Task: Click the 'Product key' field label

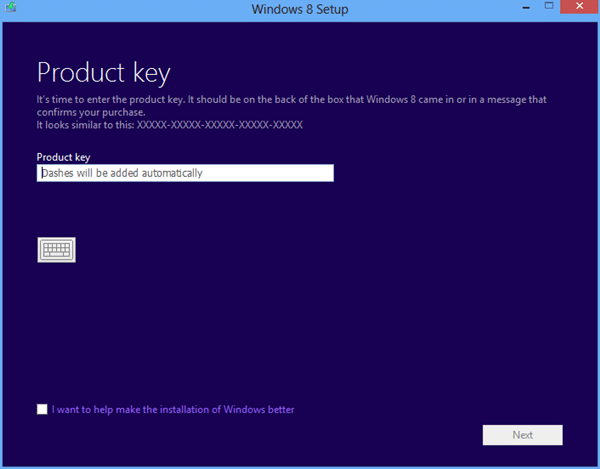Action: pyautogui.click(x=63, y=157)
